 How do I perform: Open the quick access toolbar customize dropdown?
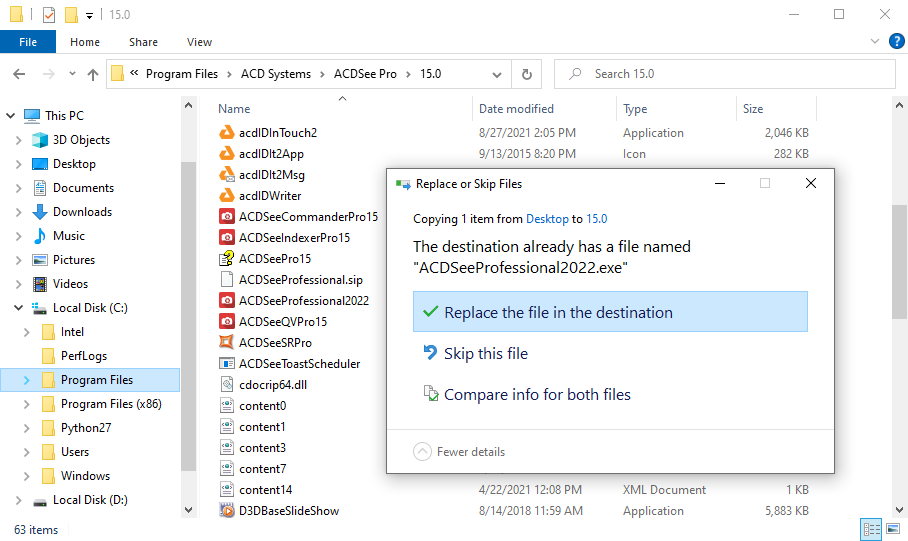89,16
